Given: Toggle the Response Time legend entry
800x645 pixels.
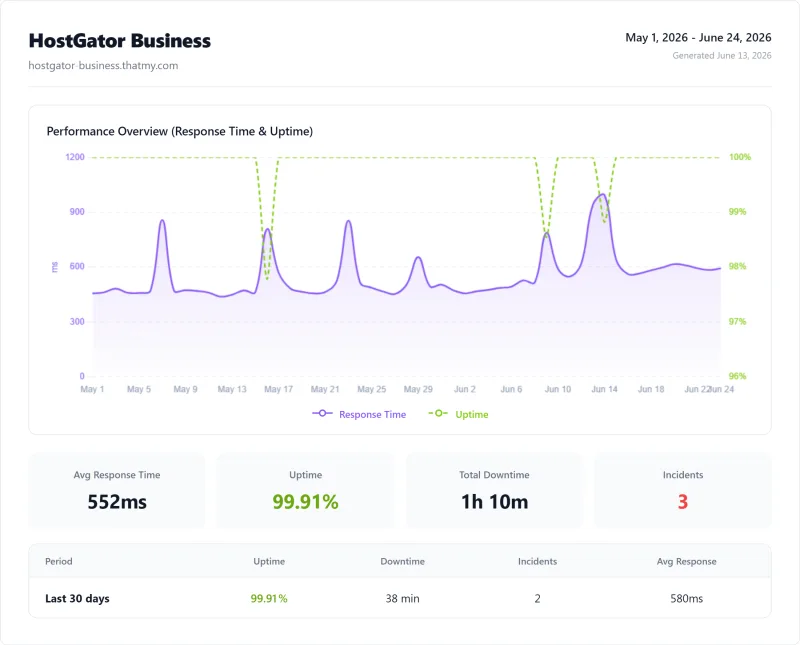Looking at the screenshot, I should tap(359, 414).
